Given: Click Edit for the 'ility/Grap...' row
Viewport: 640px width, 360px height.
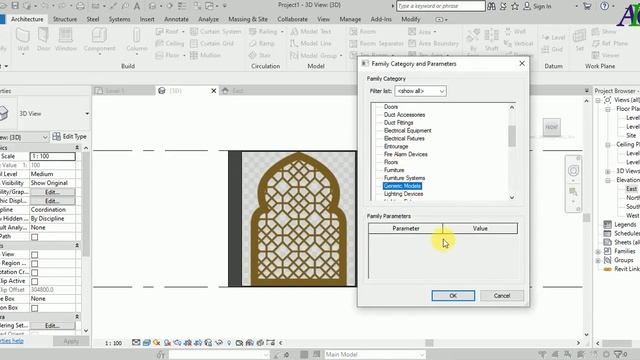Looking at the screenshot, I should coord(53,192).
